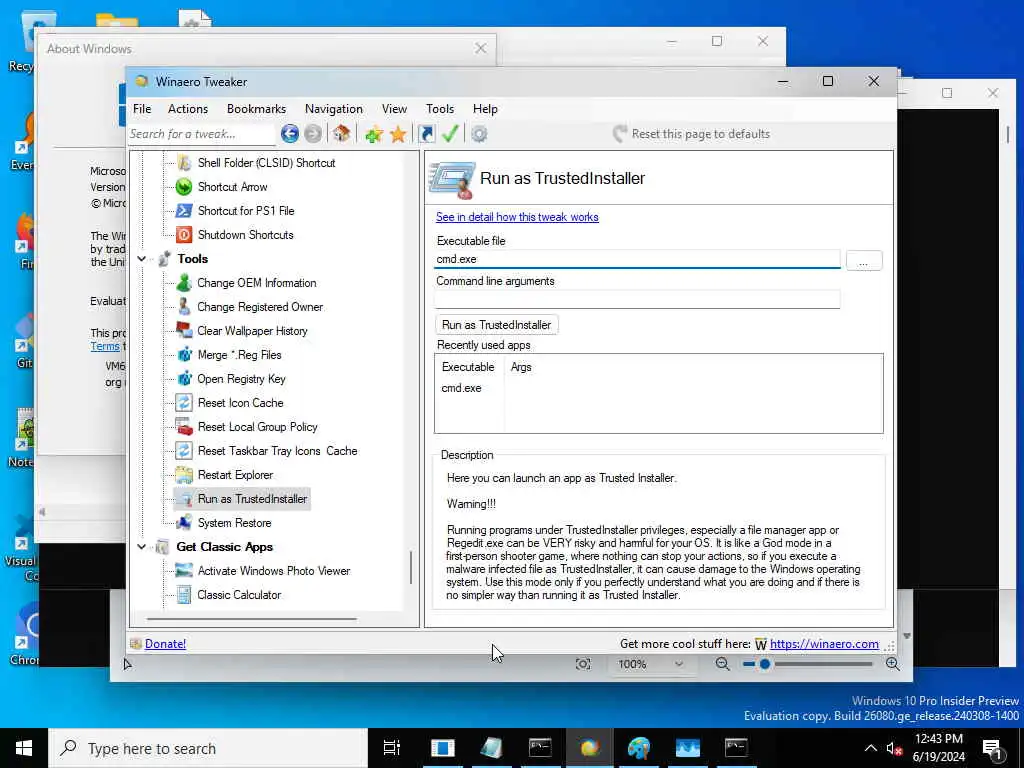Open the Bookmarks menu
This screenshot has height=768, width=1024.
(x=256, y=108)
